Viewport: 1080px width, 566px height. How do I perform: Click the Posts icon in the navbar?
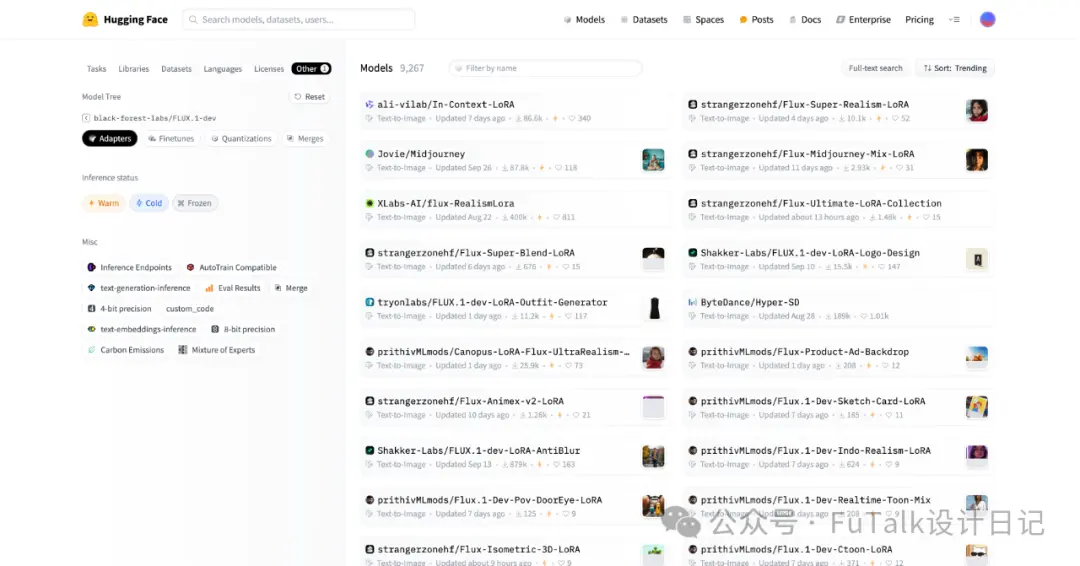coord(743,20)
